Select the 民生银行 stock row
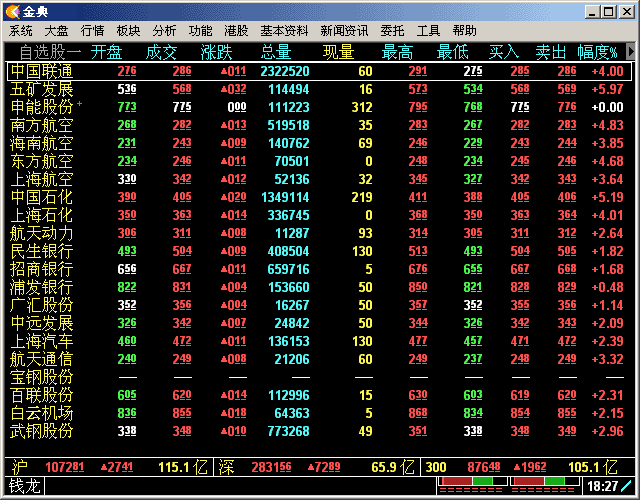This screenshot has height=500, width=640. [319, 251]
